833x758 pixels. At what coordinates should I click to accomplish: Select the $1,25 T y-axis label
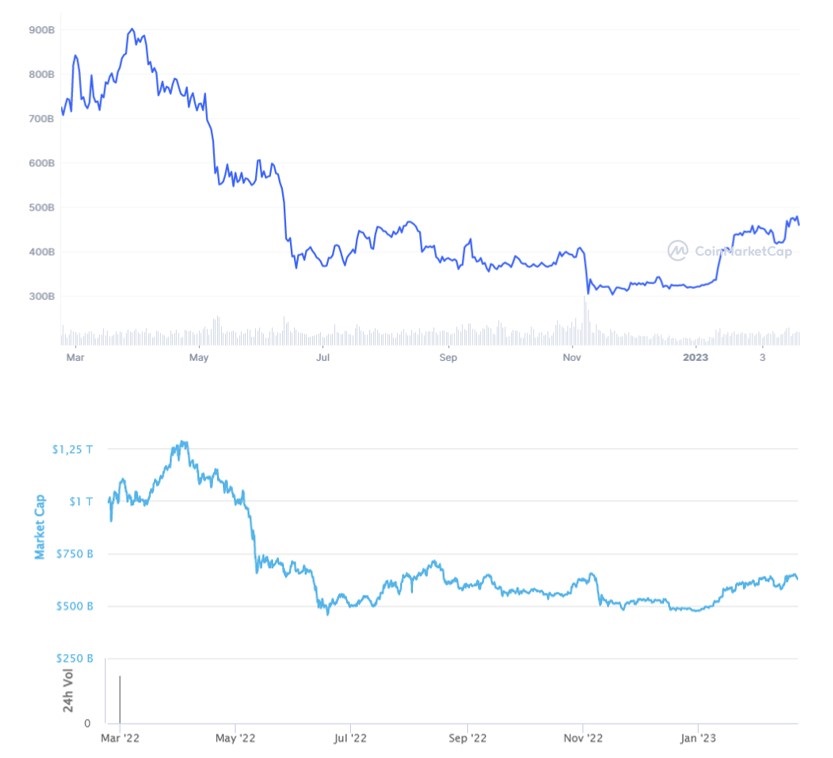pyautogui.click(x=72, y=450)
